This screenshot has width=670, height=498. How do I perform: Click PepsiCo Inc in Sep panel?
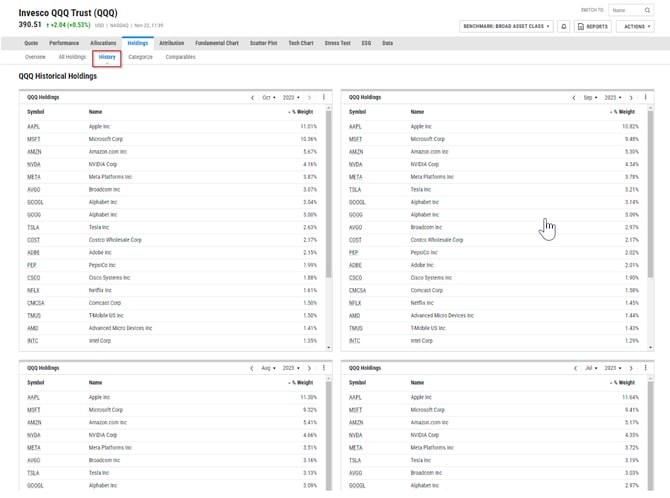coord(424,253)
